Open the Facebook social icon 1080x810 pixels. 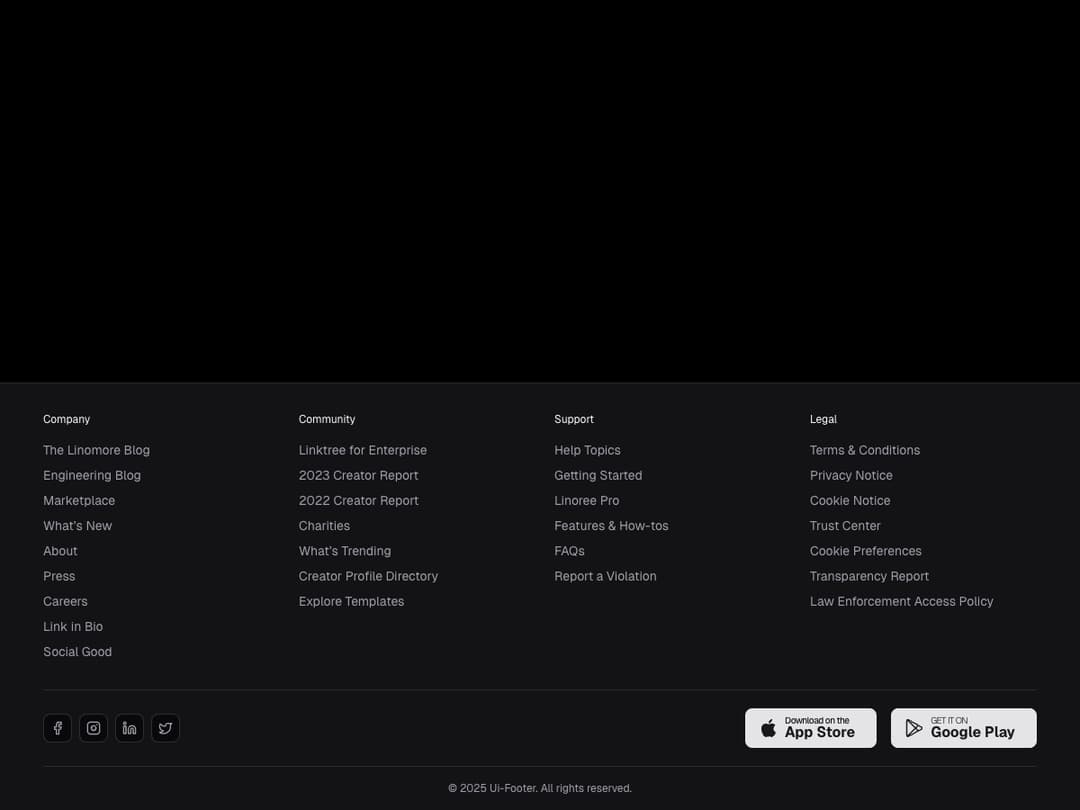57,728
